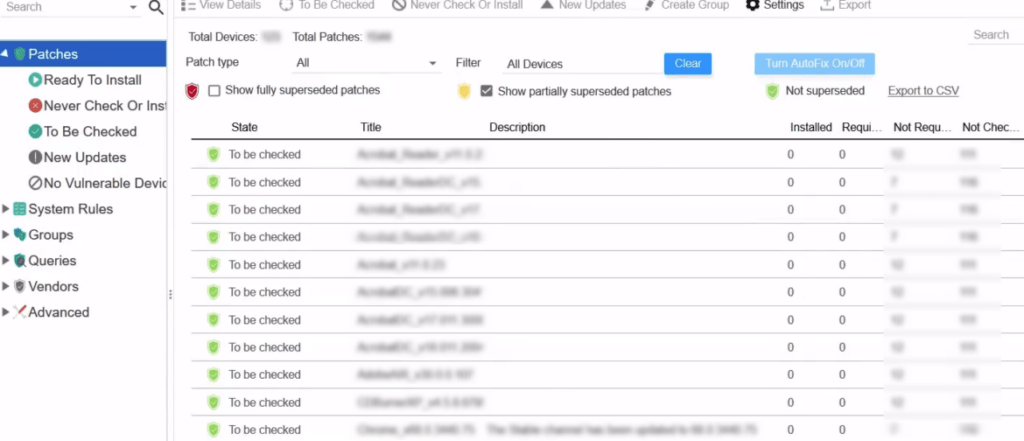Click the Export to CSV link
The width and height of the screenshot is (1024, 441).
(x=923, y=91)
